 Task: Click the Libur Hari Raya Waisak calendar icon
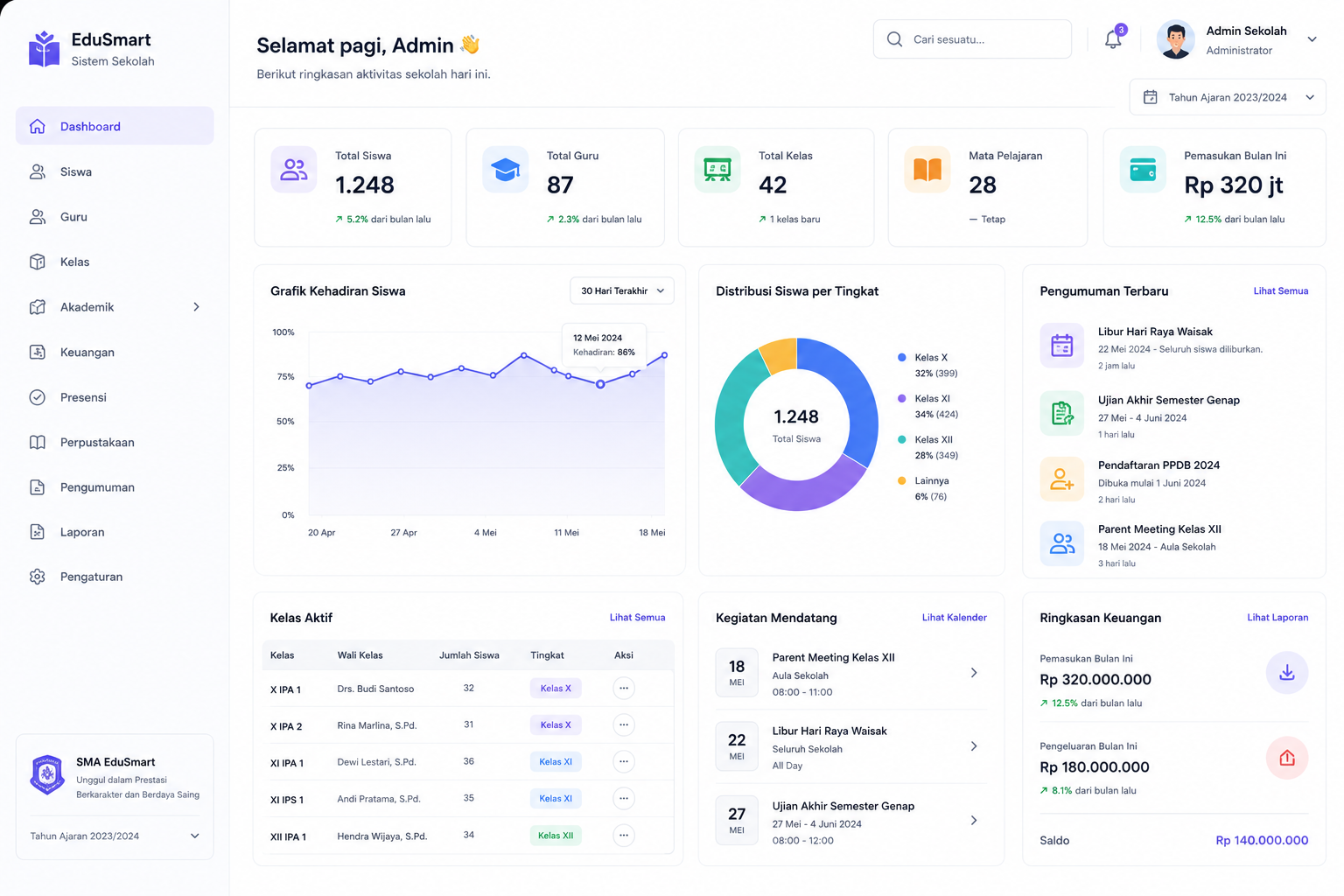coord(1062,346)
